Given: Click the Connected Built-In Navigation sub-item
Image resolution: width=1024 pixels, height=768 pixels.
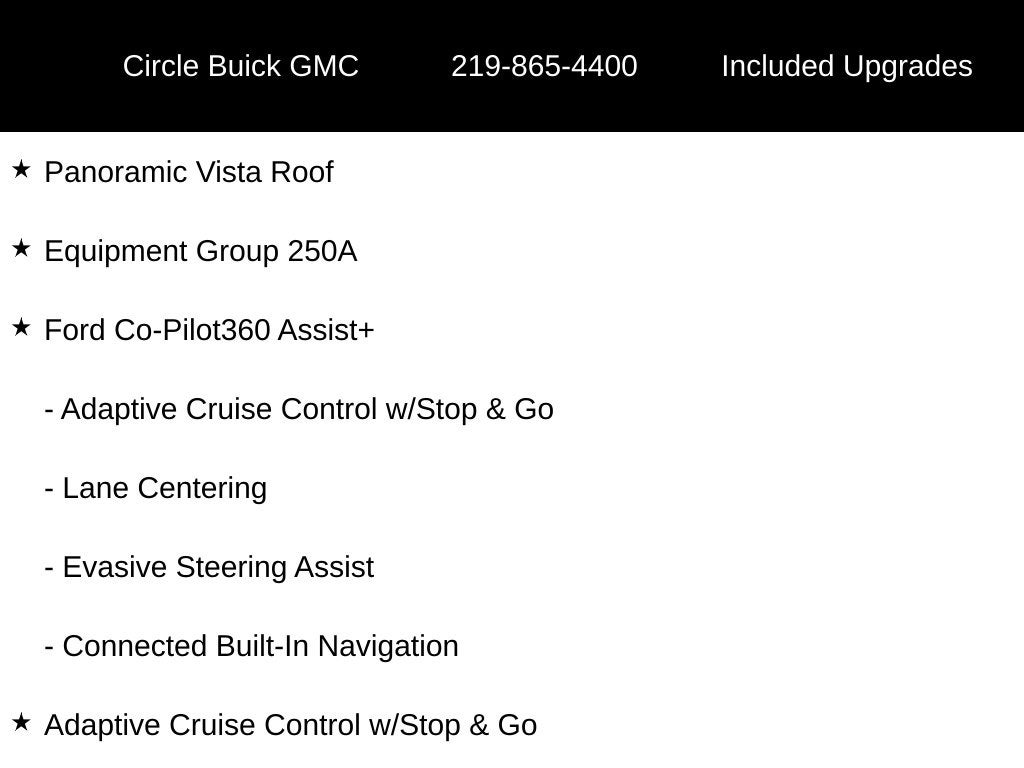Looking at the screenshot, I should 251,647.
